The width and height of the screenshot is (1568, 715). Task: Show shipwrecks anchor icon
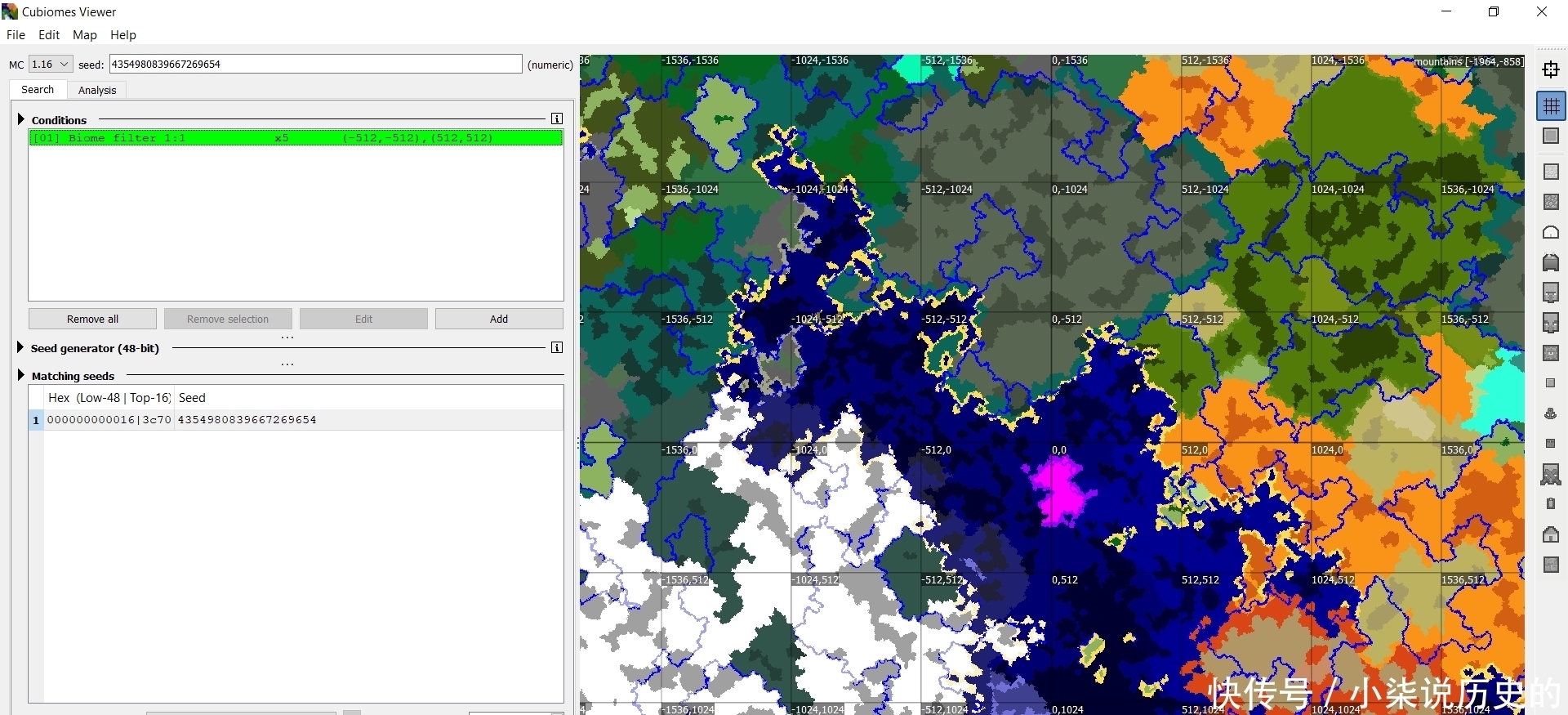pos(1551,413)
